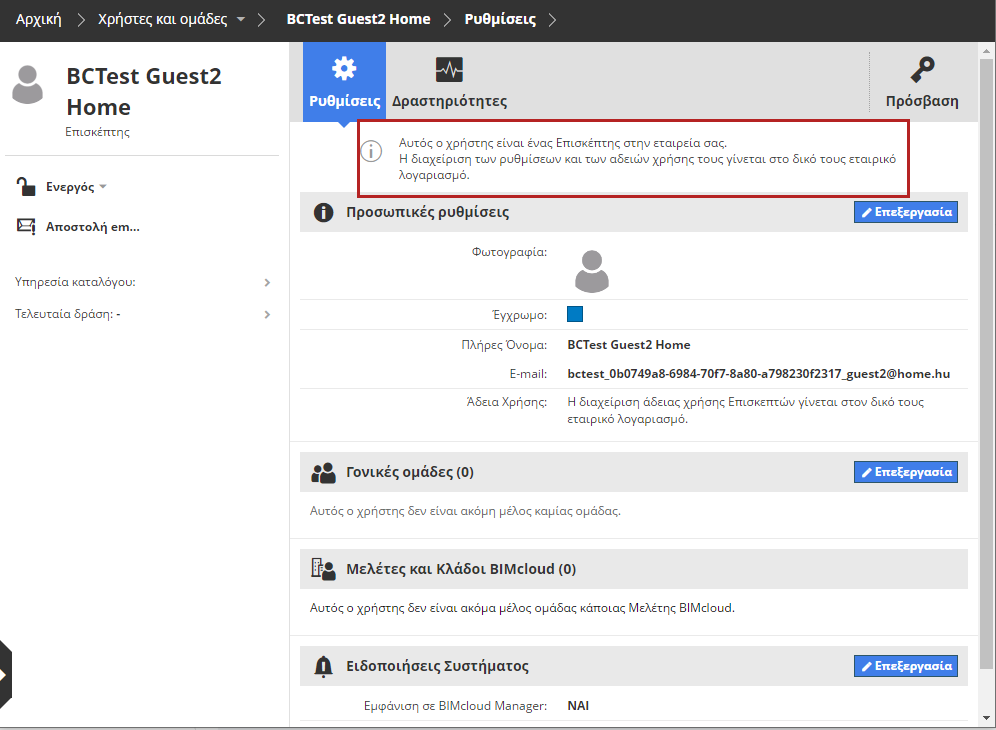
Task: Click the send email envelope icon
Action: click(26, 227)
